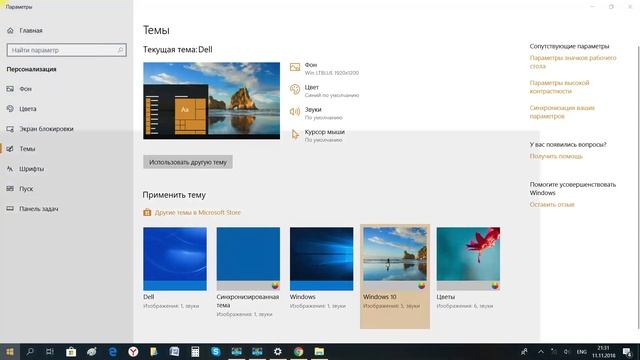The height and width of the screenshot is (360, 640).
Task: Open the Звуки sound option
Action: point(316,113)
